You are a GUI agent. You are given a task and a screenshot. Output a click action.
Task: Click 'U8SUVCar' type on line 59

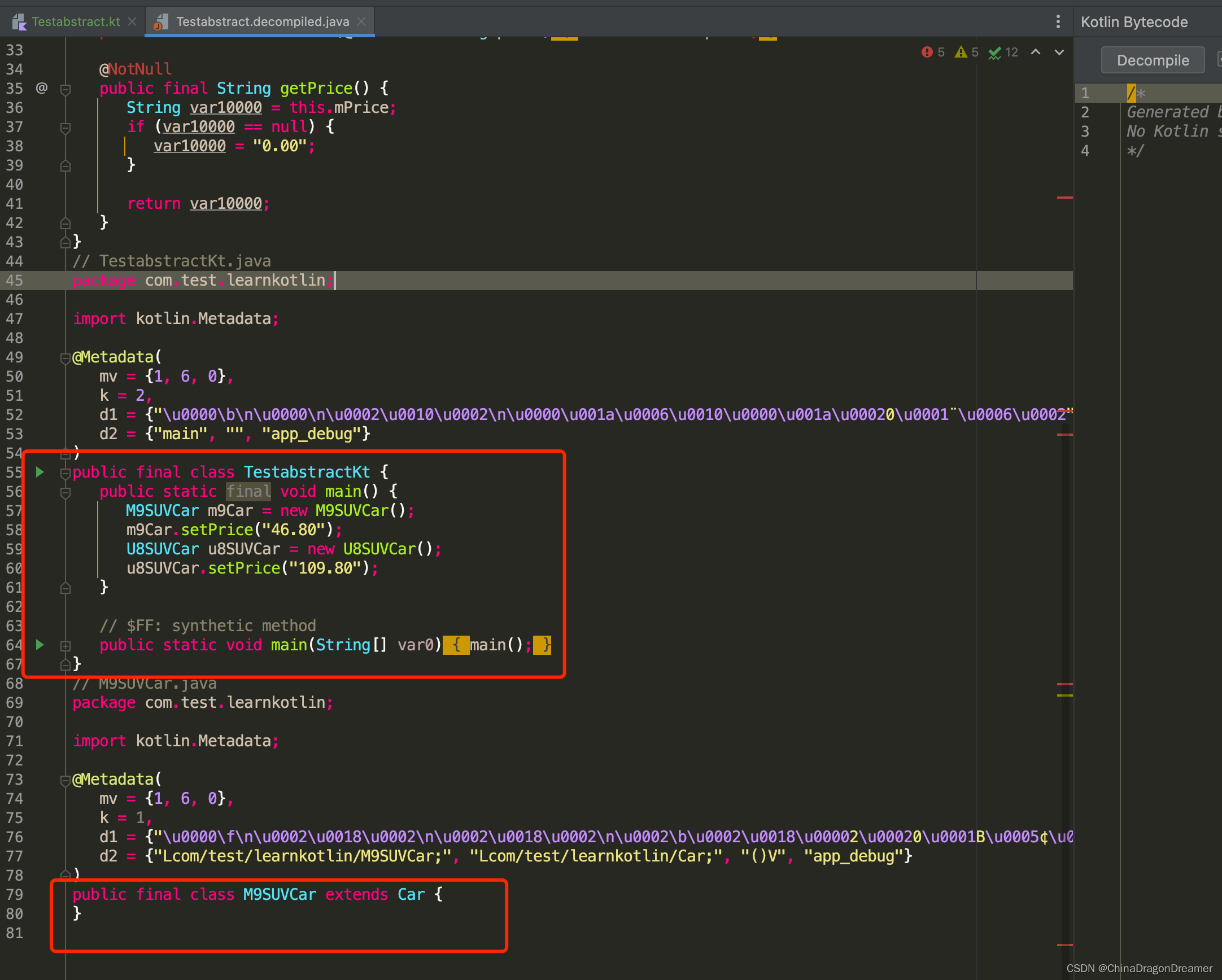click(163, 549)
